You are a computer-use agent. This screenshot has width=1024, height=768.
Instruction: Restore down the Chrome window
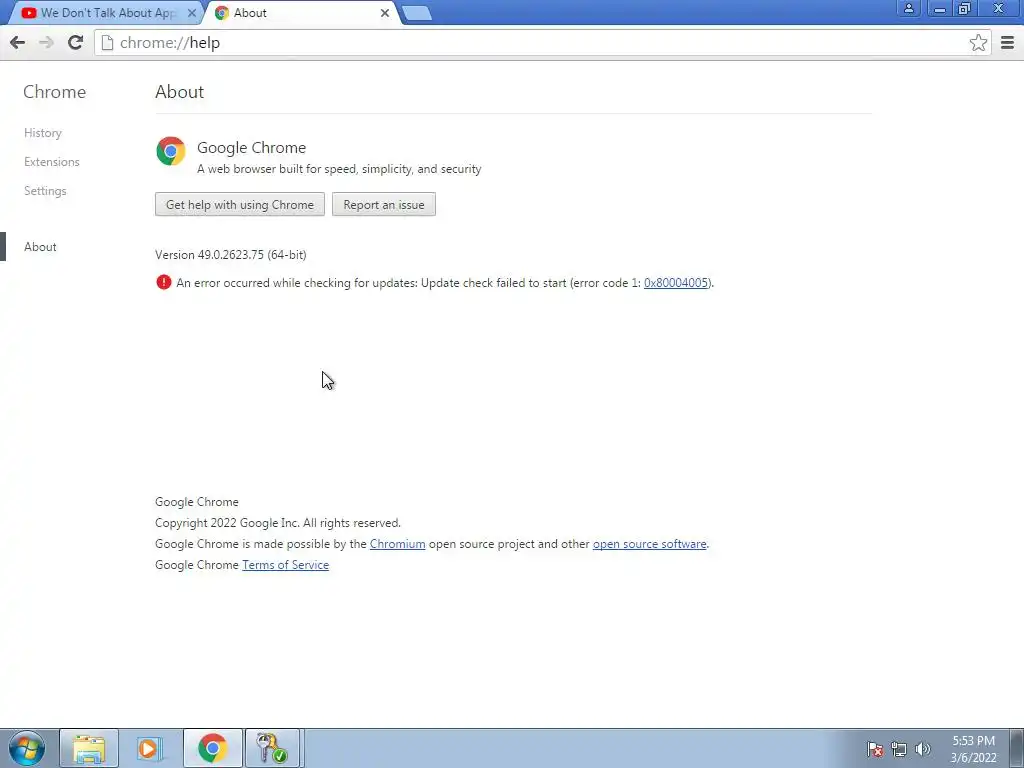tap(965, 8)
